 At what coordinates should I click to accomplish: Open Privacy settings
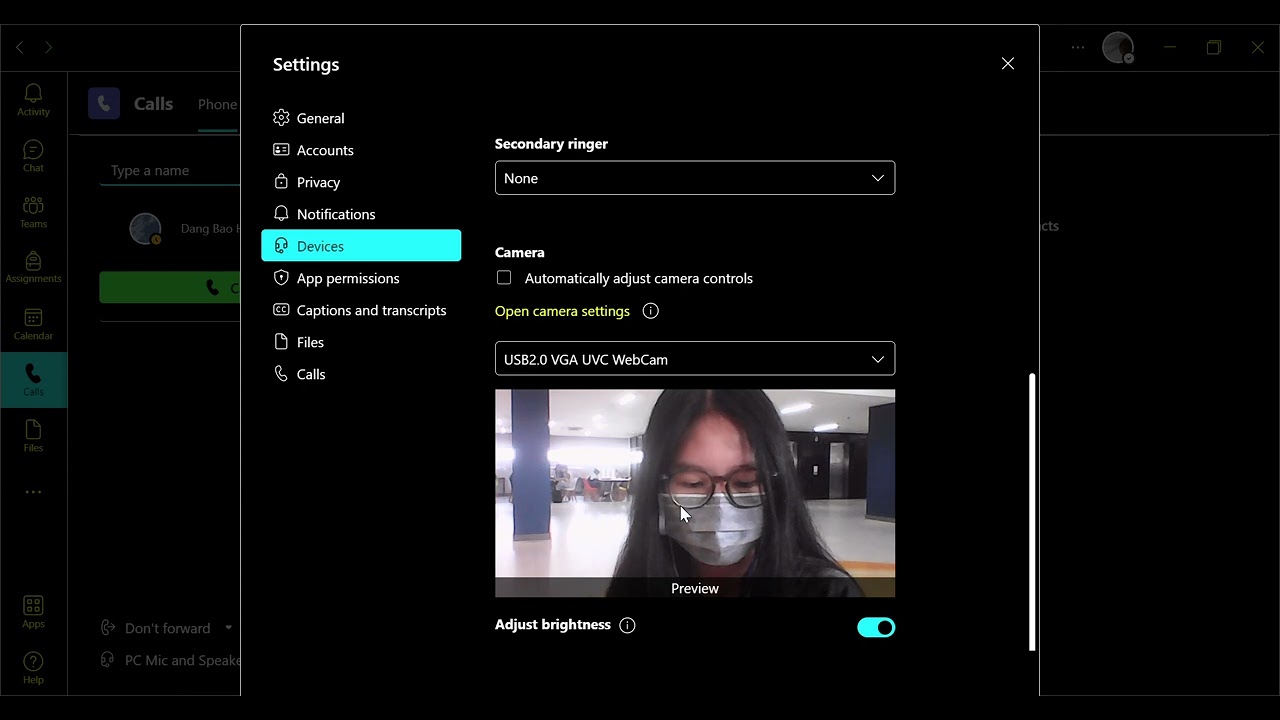coord(361,182)
